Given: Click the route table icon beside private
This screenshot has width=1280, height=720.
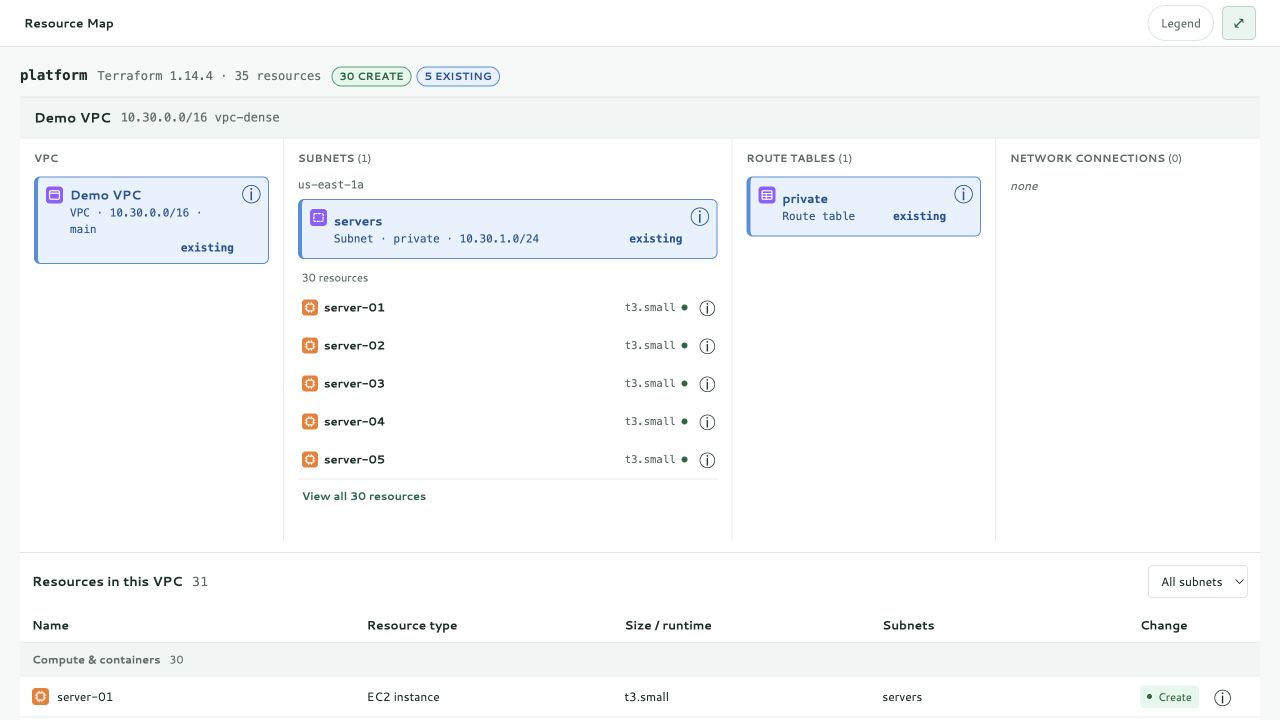Looking at the screenshot, I should click(767, 195).
